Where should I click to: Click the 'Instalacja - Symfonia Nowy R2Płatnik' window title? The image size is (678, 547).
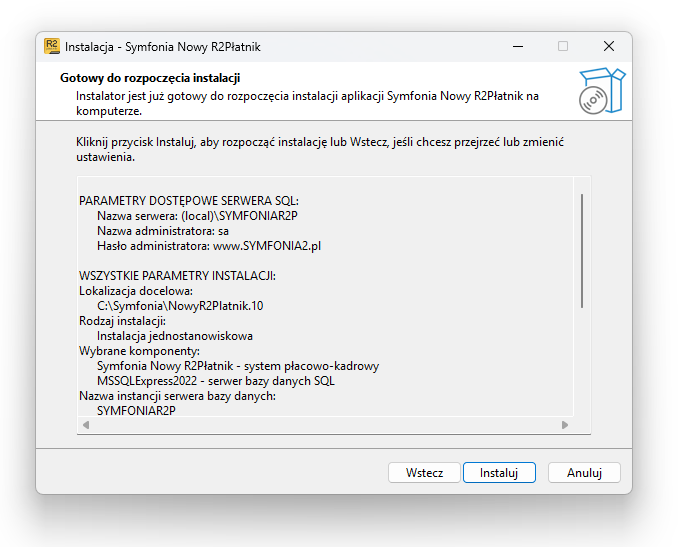pos(163,47)
